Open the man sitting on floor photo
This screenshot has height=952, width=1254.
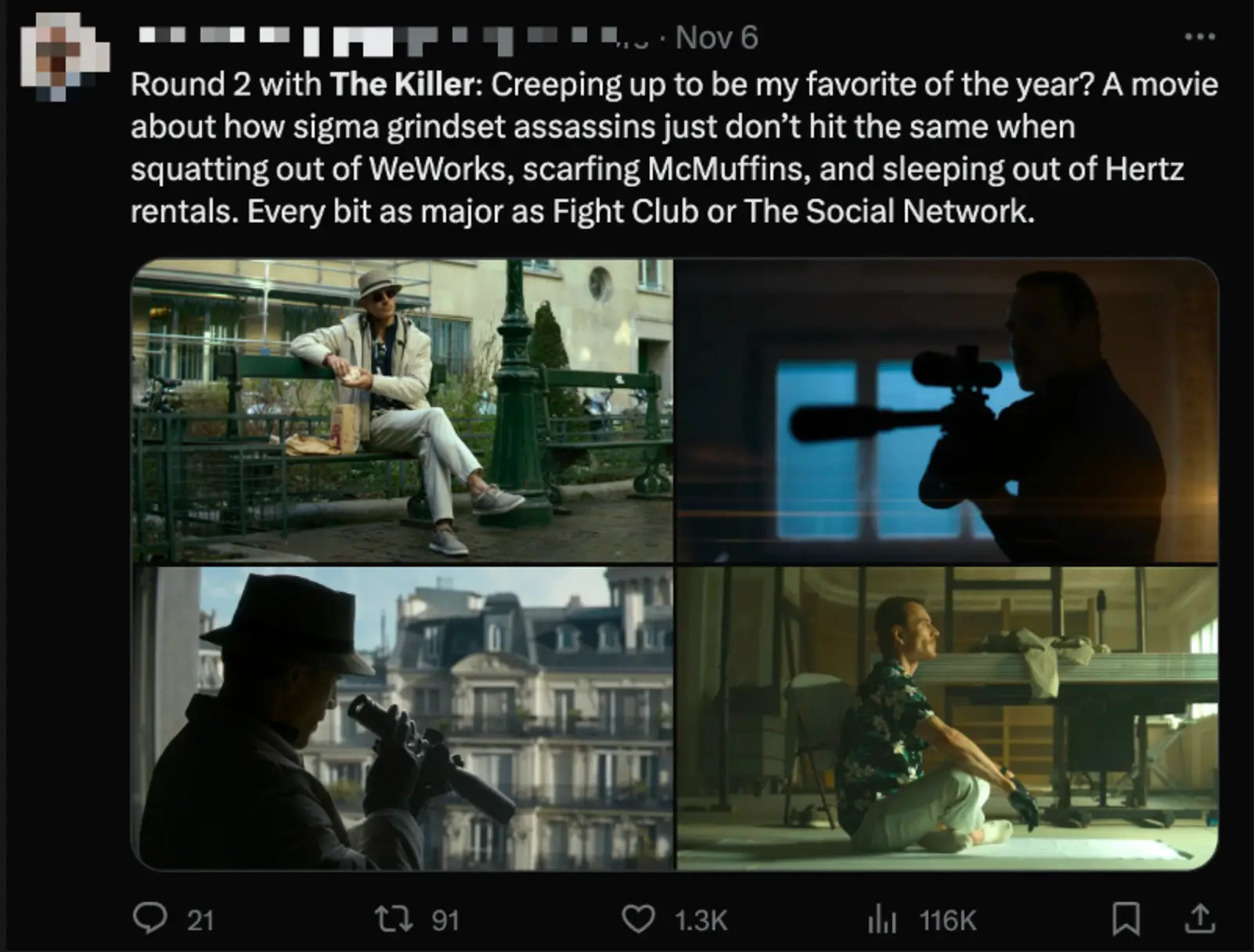point(946,718)
